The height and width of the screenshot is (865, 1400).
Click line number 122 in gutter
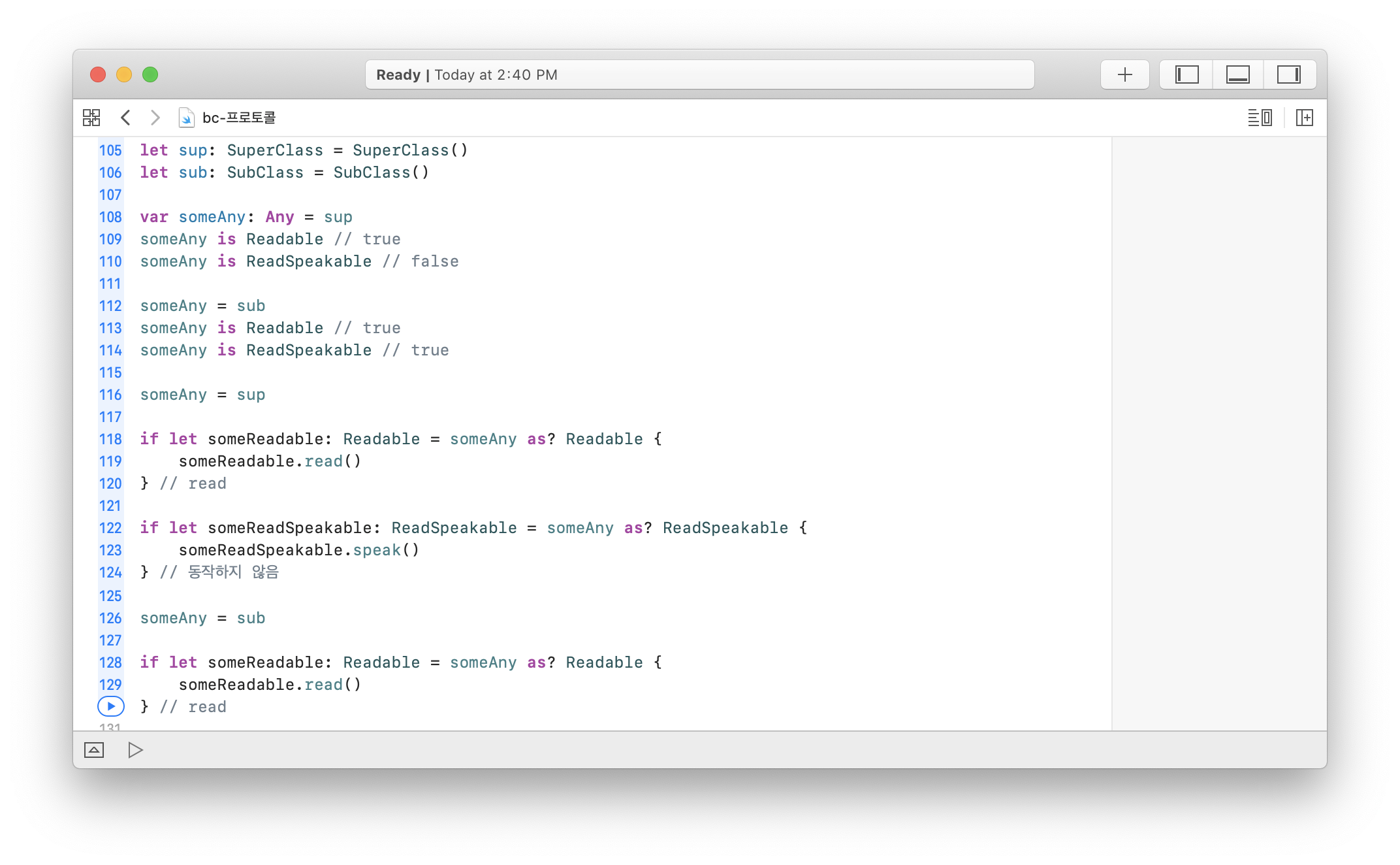[x=110, y=528]
